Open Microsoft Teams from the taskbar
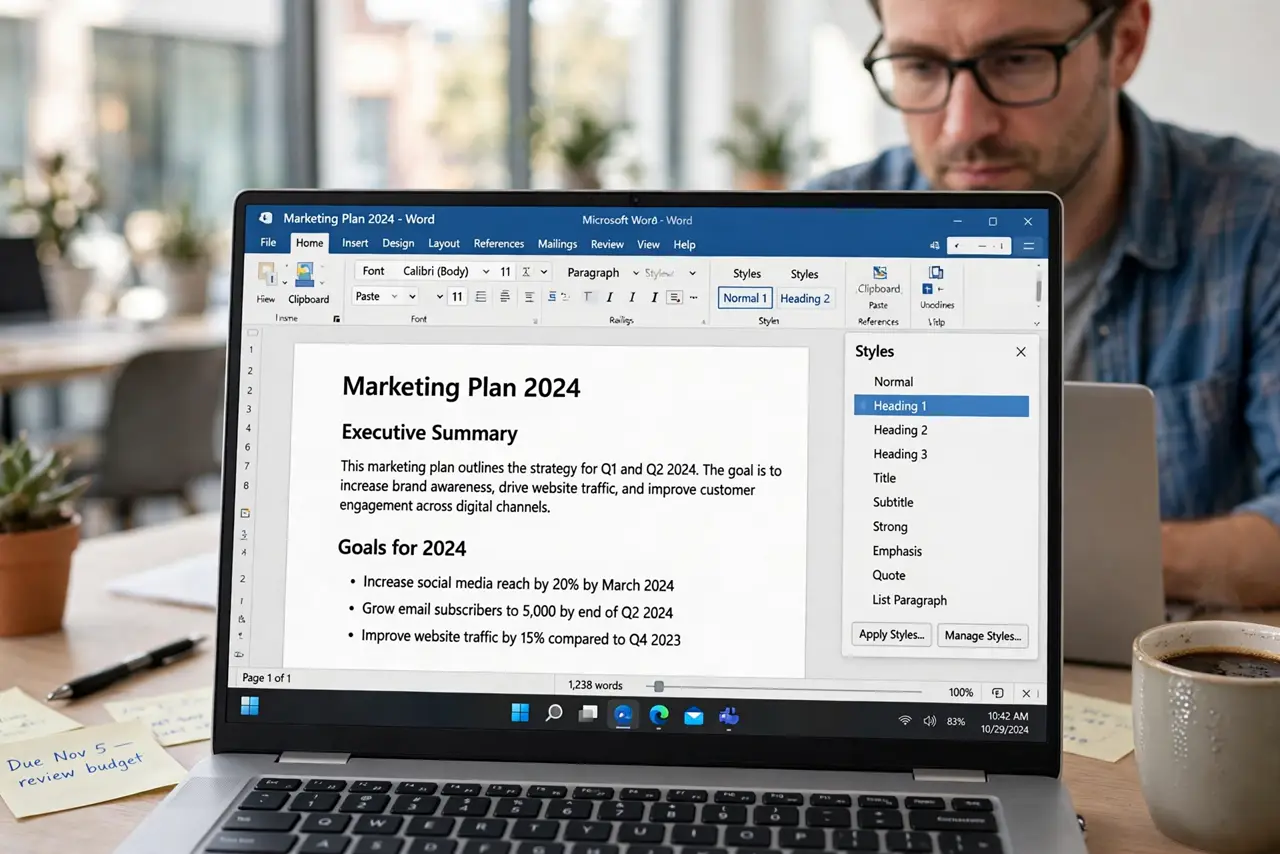Image resolution: width=1280 pixels, height=854 pixels. [x=729, y=715]
